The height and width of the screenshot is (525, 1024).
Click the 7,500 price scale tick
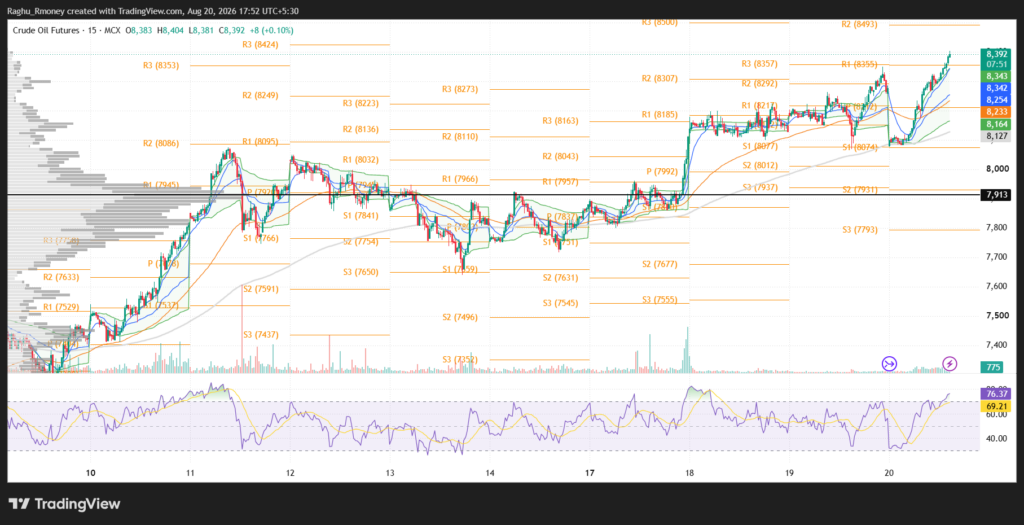pos(996,316)
